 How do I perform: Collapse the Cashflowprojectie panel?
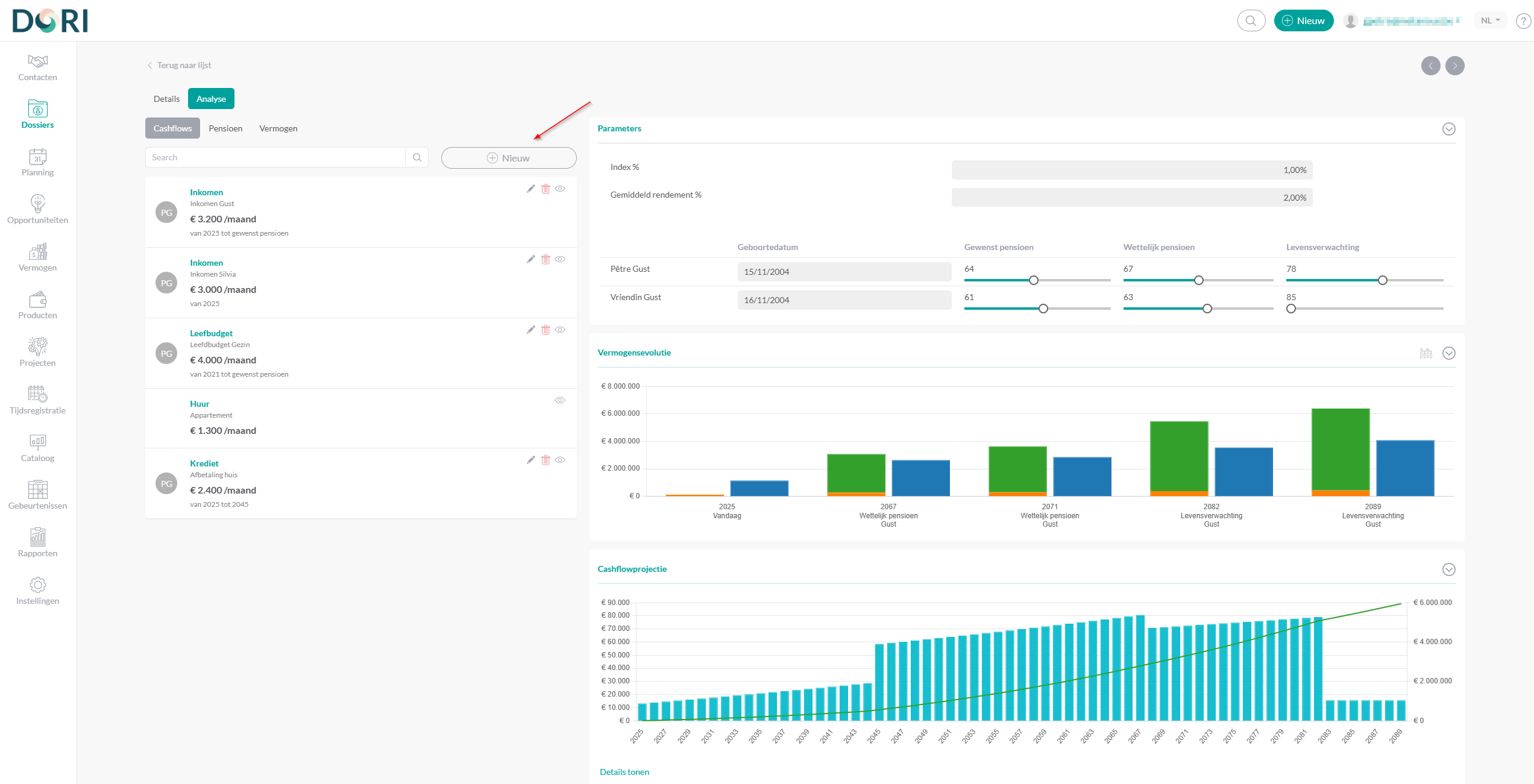click(1448, 569)
